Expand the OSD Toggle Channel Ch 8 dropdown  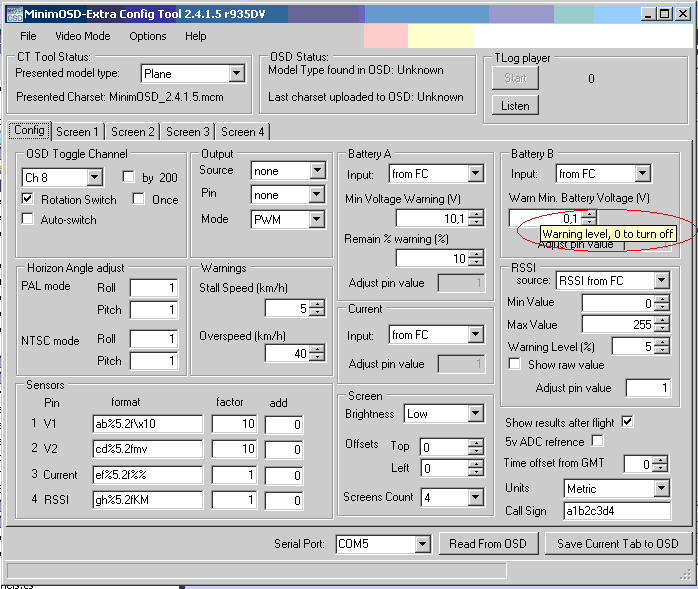click(x=95, y=177)
